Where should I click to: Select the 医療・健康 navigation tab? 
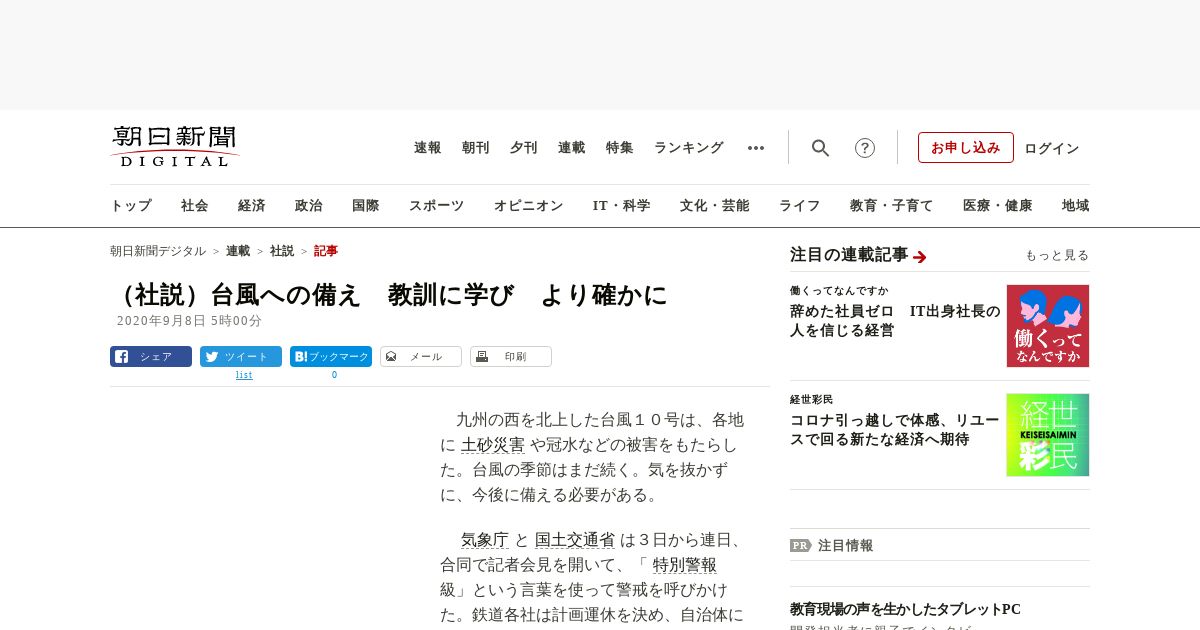pos(998,206)
